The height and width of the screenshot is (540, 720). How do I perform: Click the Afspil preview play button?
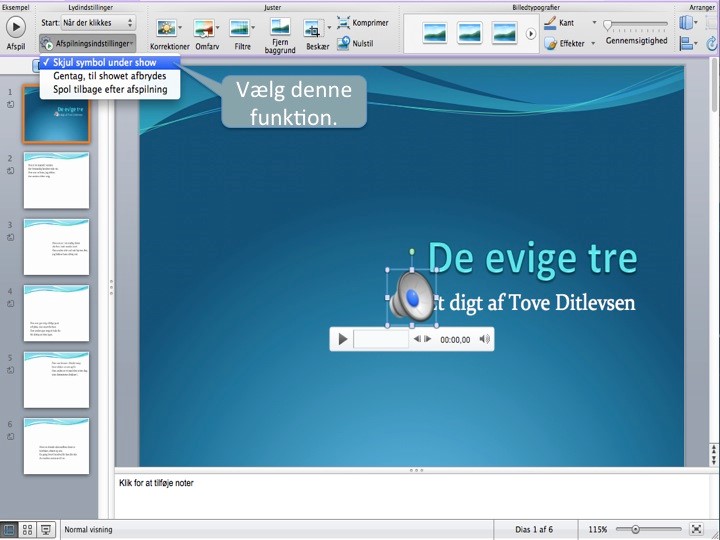pos(16,27)
